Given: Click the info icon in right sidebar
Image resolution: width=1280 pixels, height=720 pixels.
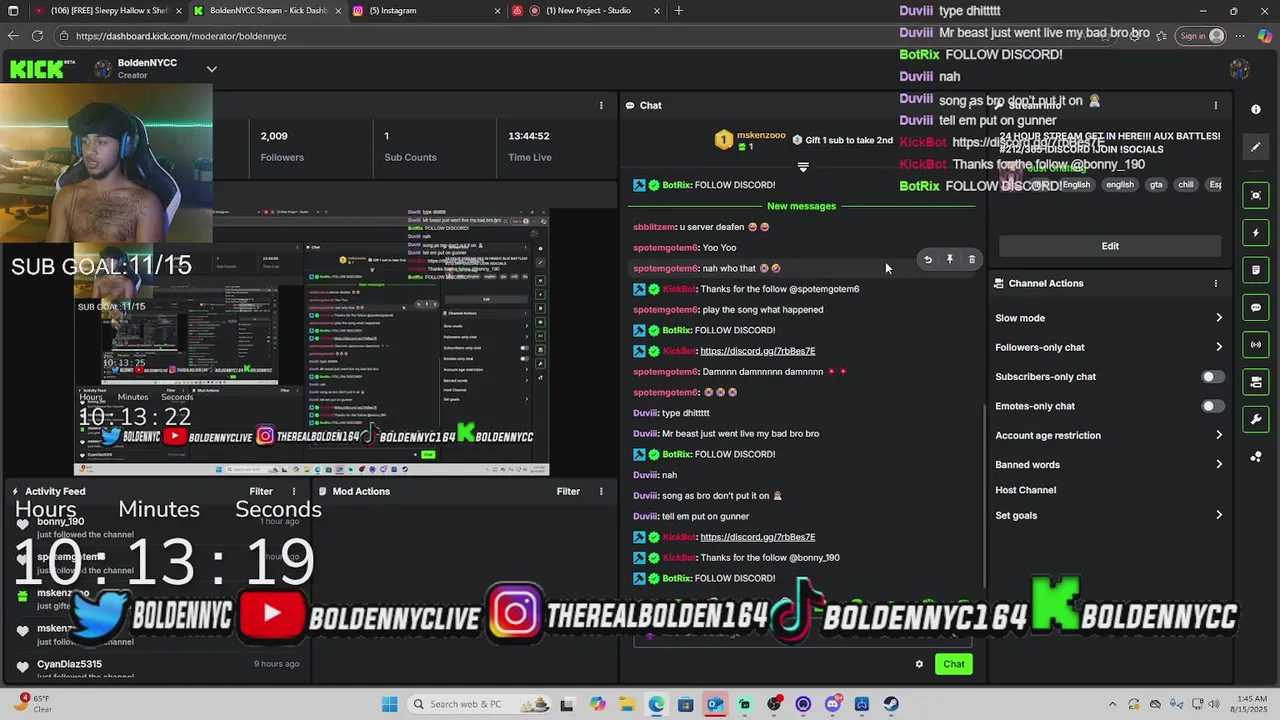Looking at the screenshot, I should coord(1256,109).
